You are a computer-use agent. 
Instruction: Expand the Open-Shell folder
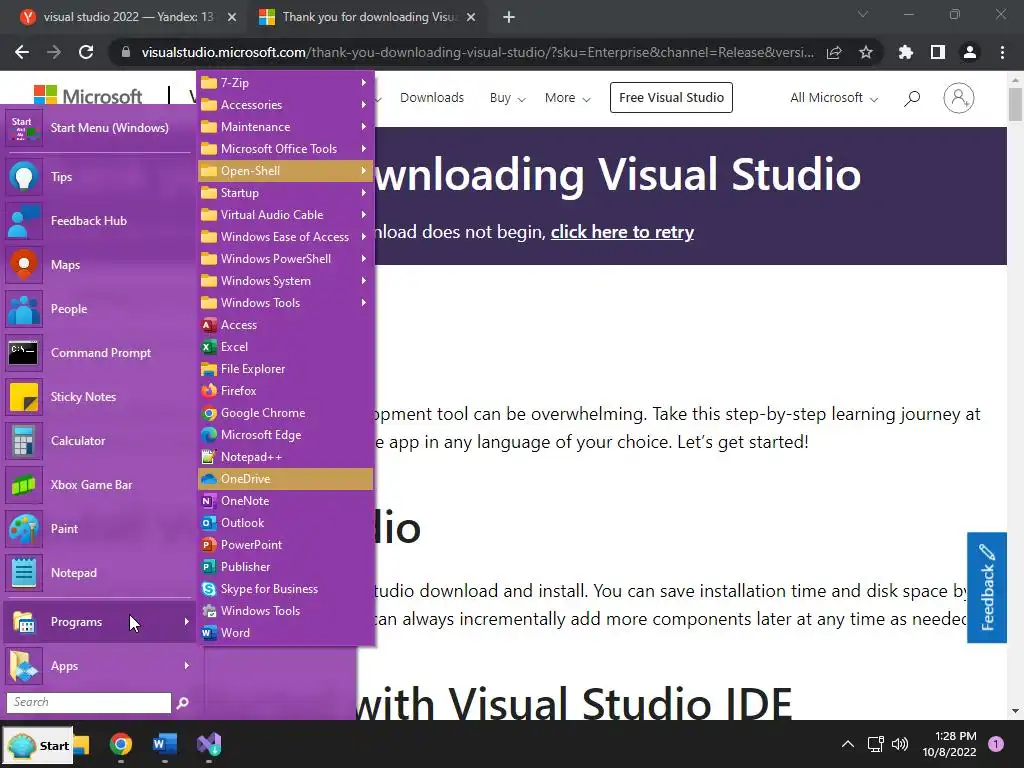(x=285, y=170)
